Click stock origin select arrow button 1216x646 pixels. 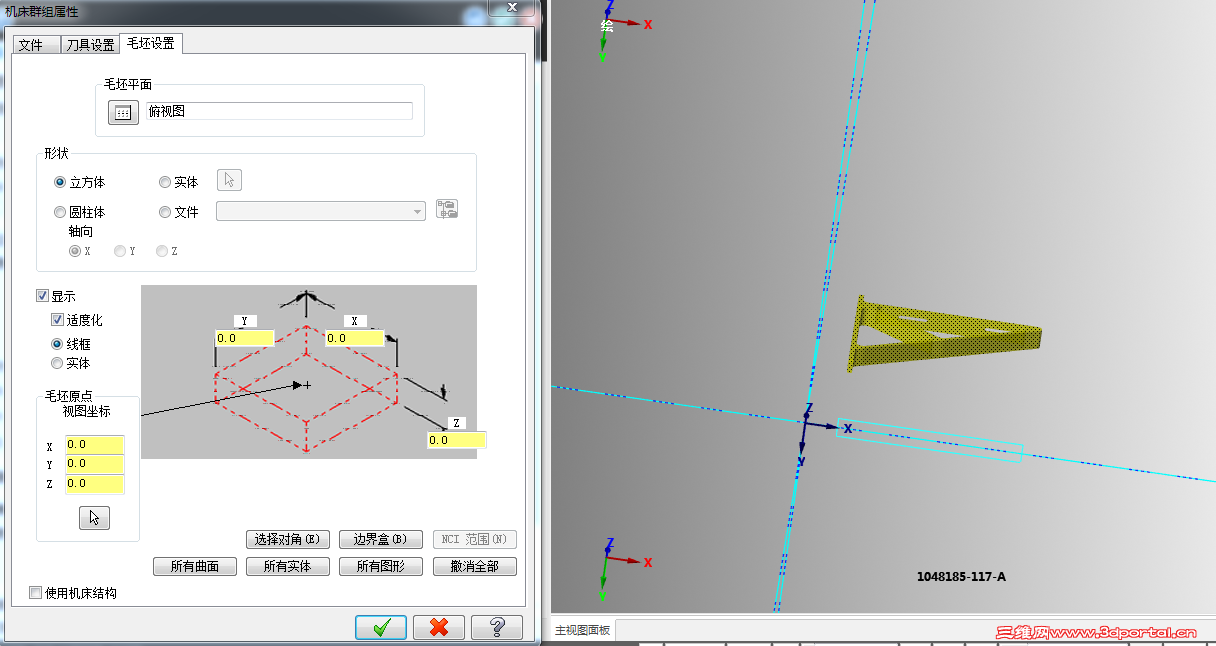click(94, 517)
